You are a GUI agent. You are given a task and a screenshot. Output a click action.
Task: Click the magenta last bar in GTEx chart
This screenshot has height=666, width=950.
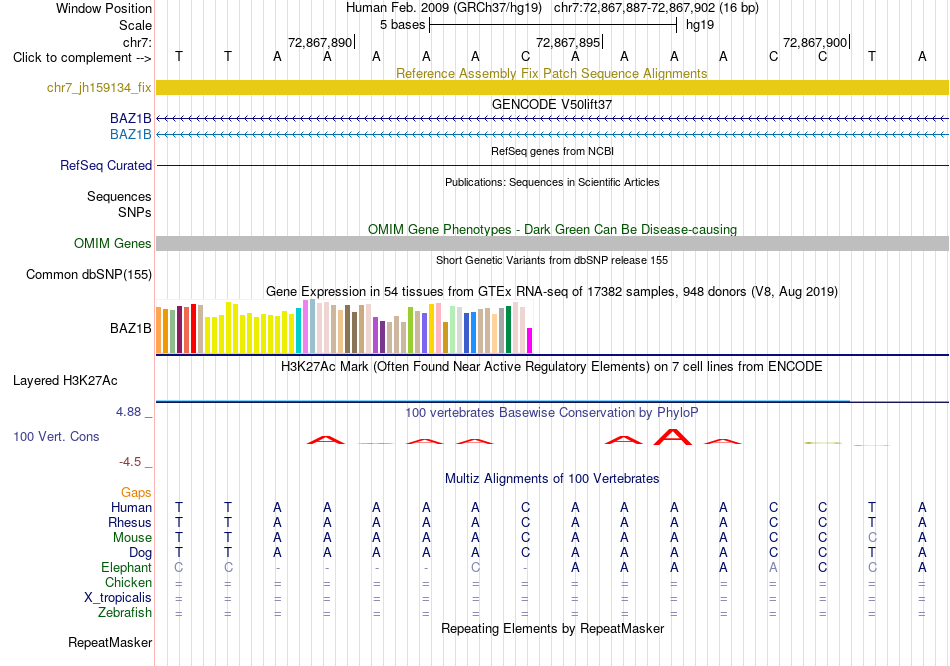pyautogui.click(x=530, y=341)
